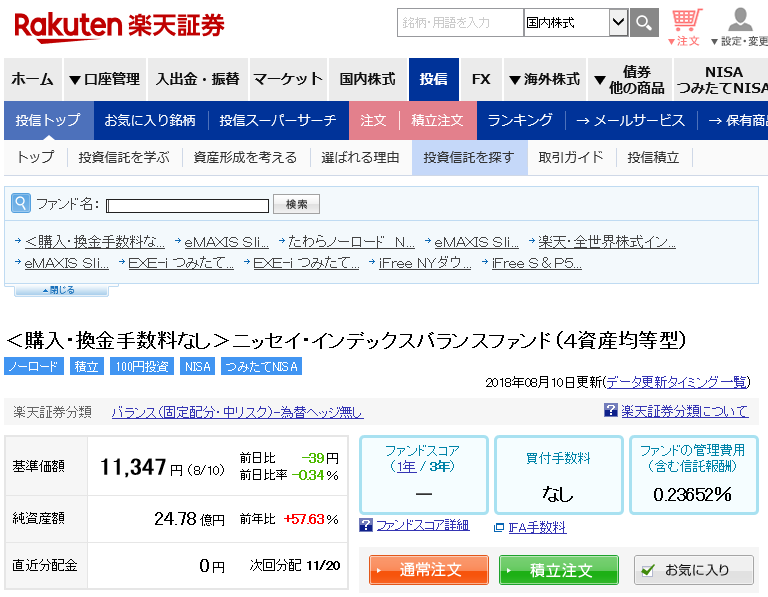Click the pink 注文 submenu item

pos(373,120)
